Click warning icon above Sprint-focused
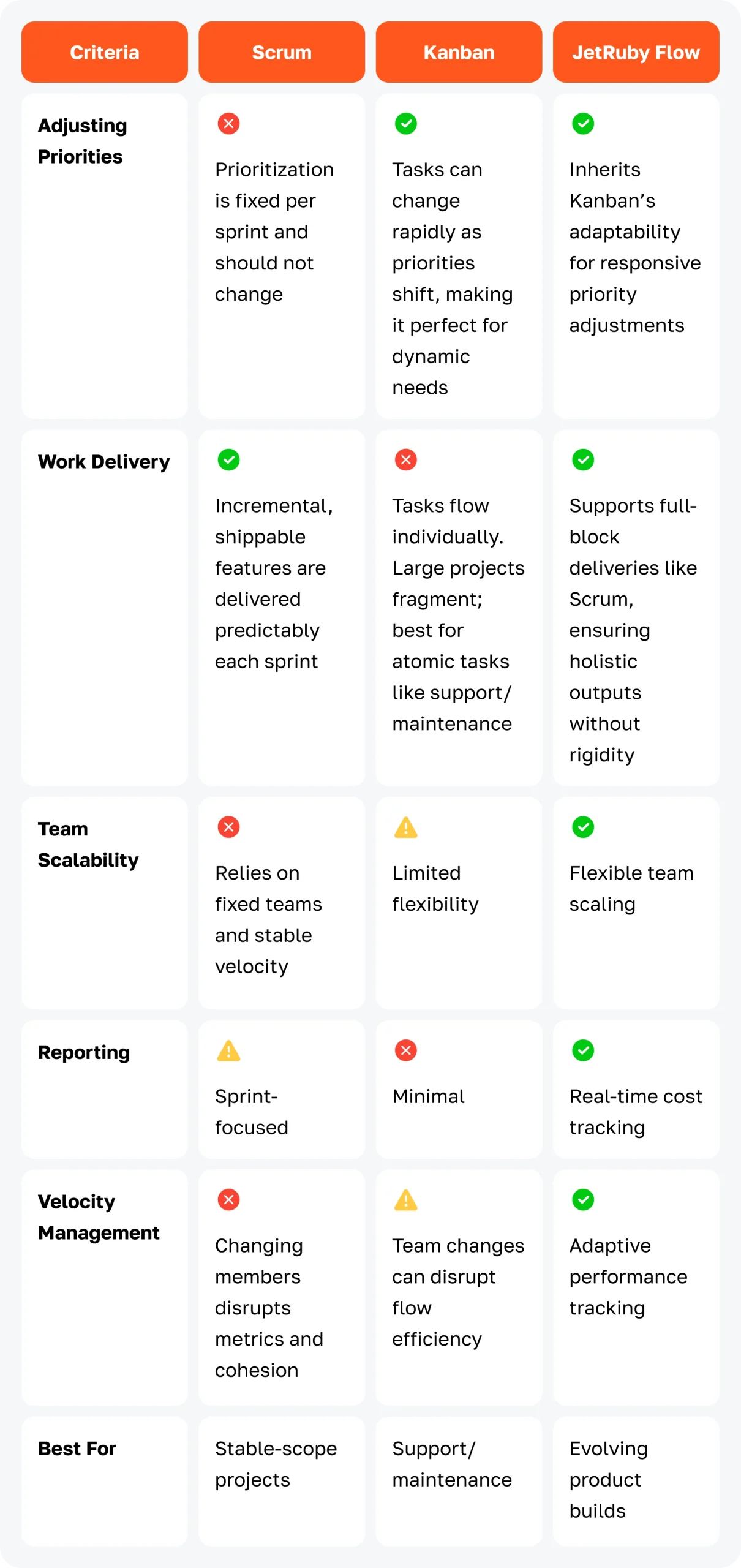 coord(228,1051)
